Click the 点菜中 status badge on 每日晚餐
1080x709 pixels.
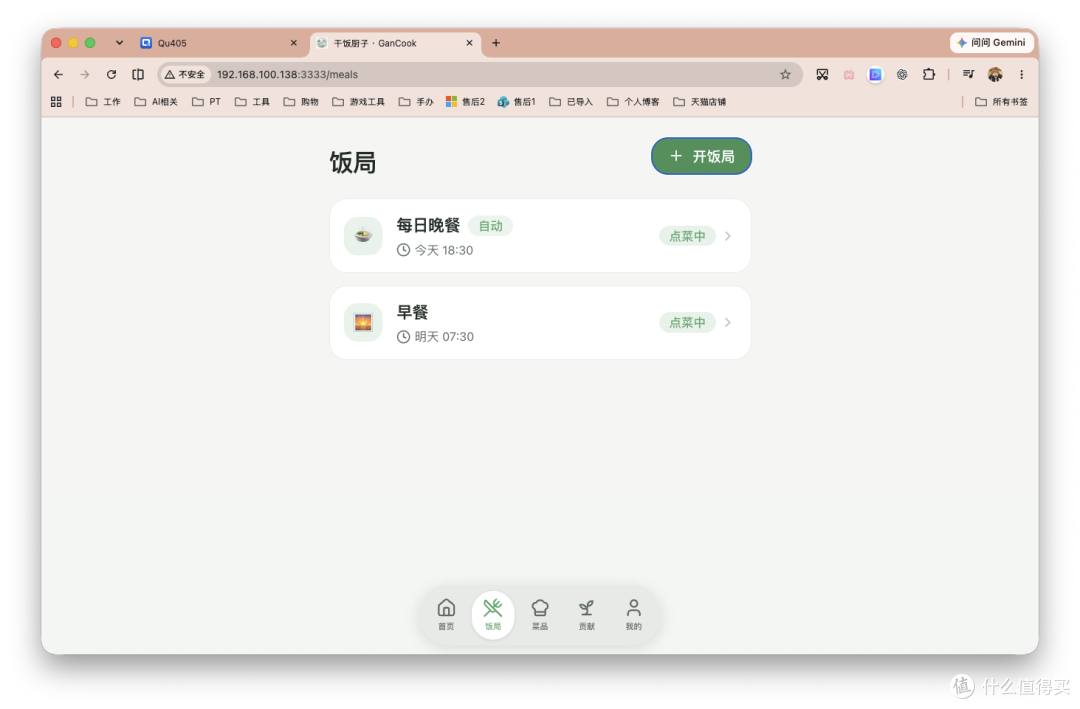tap(687, 236)
